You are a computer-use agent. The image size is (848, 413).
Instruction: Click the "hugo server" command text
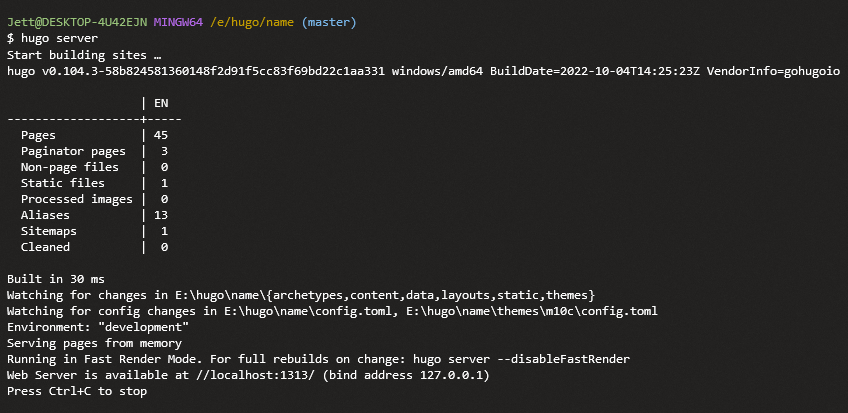point(60,38)
